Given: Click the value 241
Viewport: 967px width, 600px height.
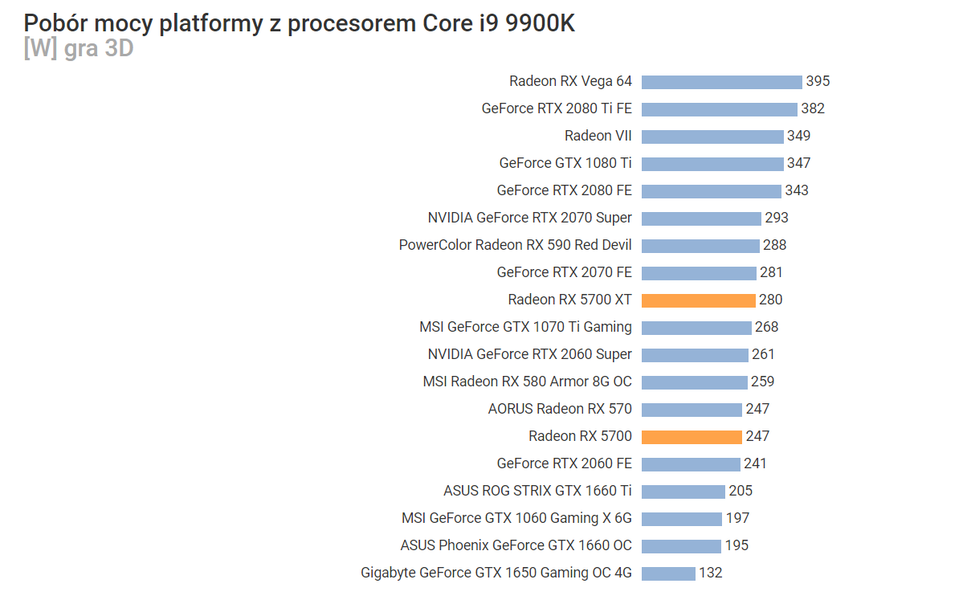Looking at the screenshot, I should point(755,463).
